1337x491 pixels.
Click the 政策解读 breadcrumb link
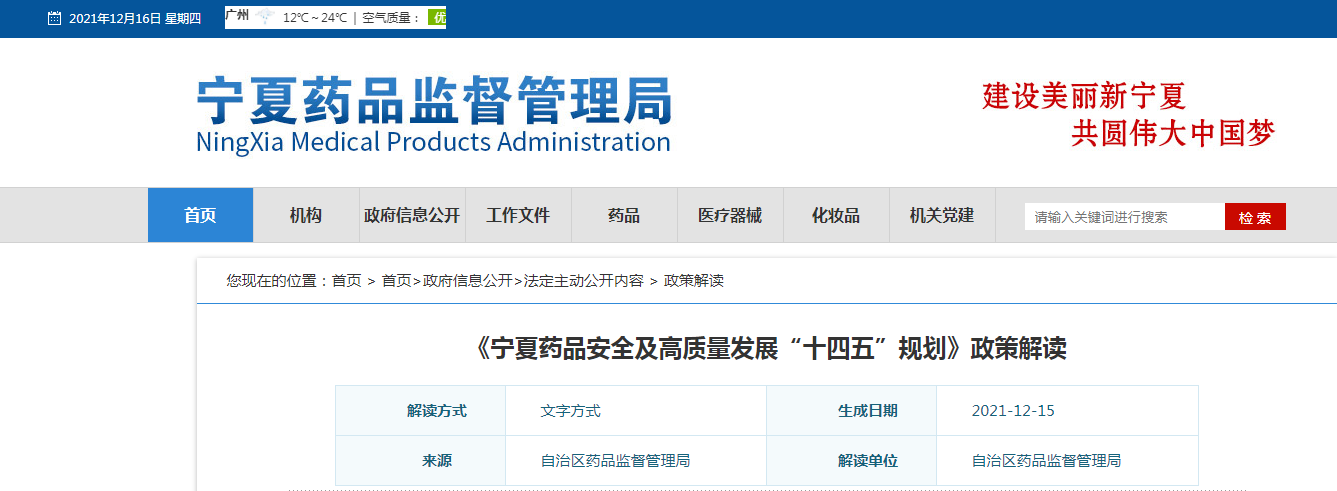point(694,281)
